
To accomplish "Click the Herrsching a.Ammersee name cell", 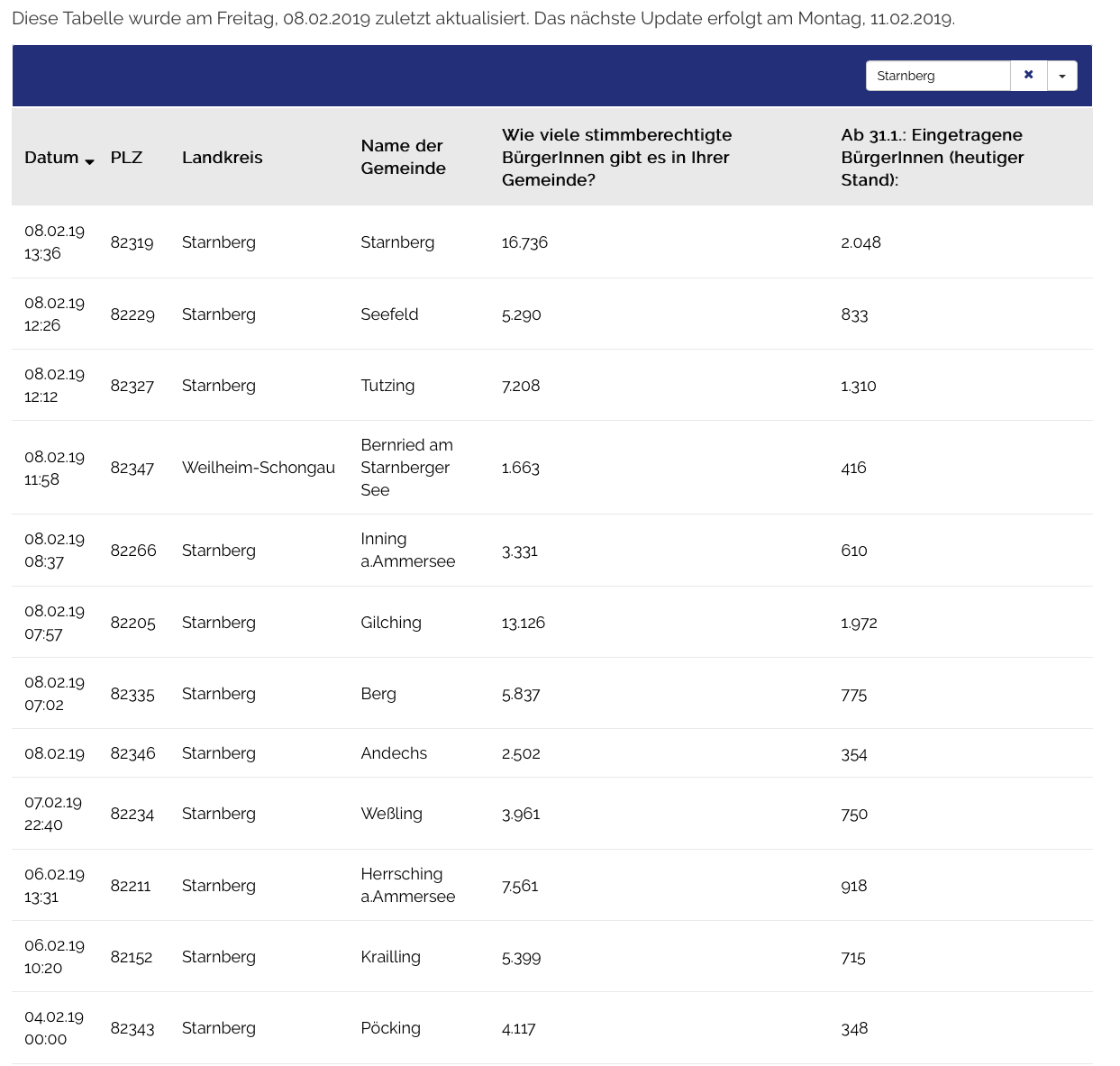I will tap(407, 886).
